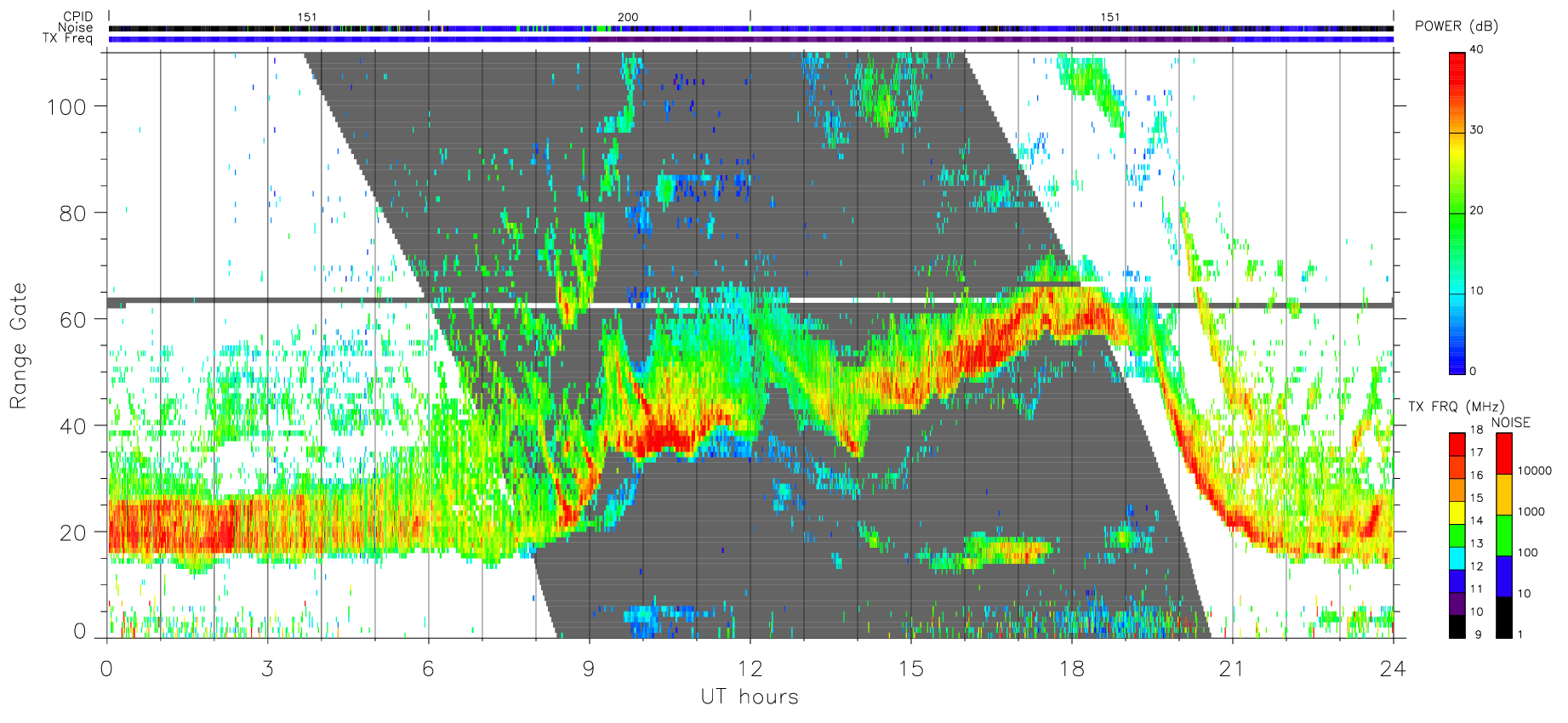Click the 'CPID' row label
The image size is (1568, 723).
tap(77, 17)
